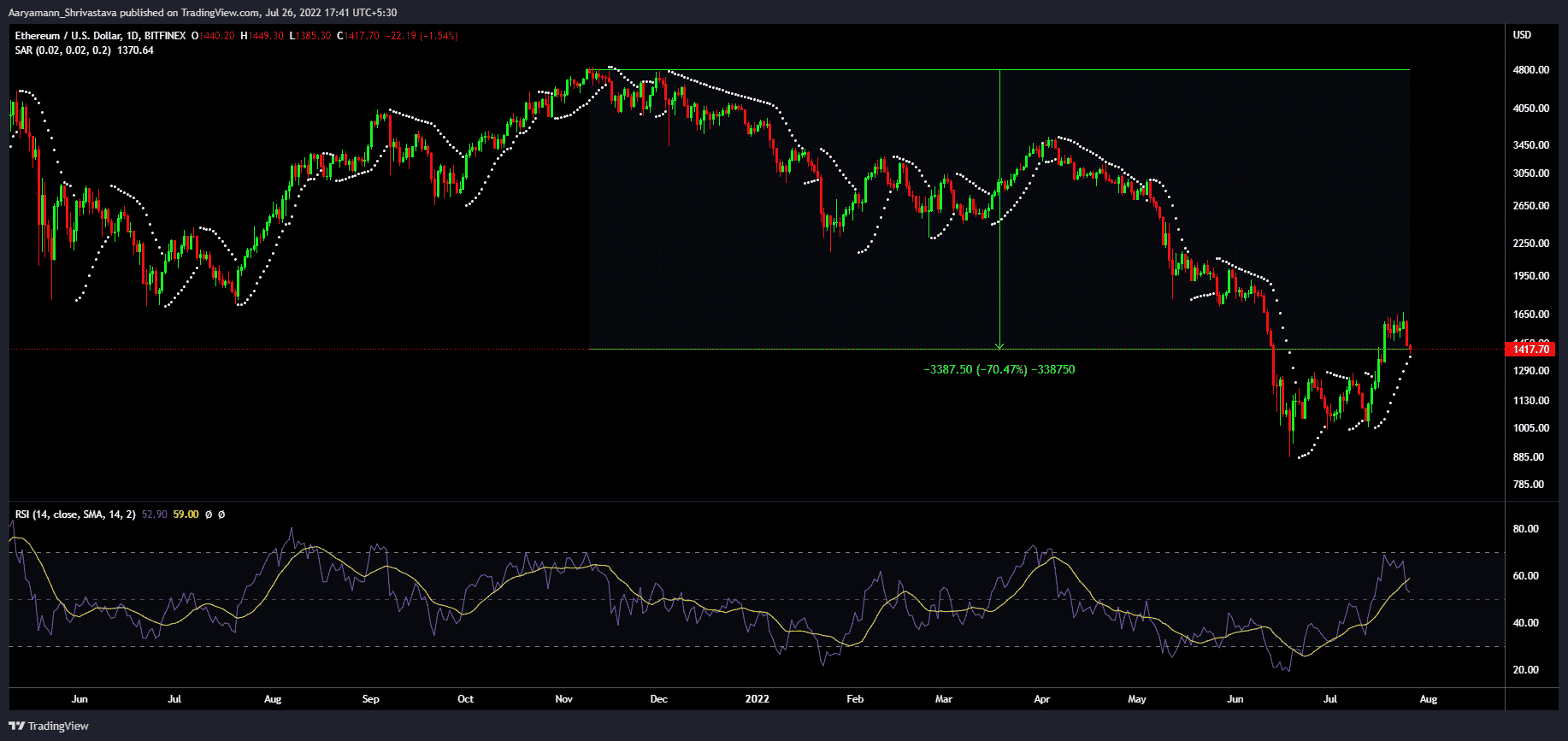Click the Mar label on time axis
This screenshot has height=741, width=1568.
coord(943,699)
